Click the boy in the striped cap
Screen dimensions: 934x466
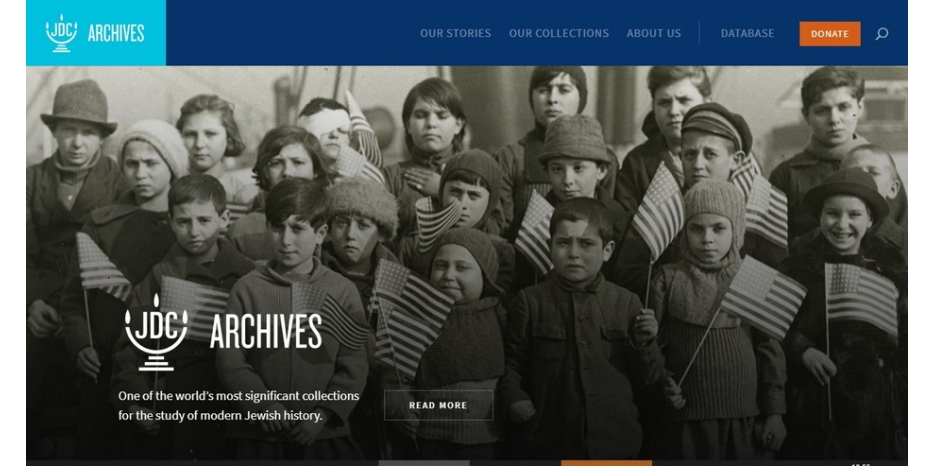tap(713, 143)
